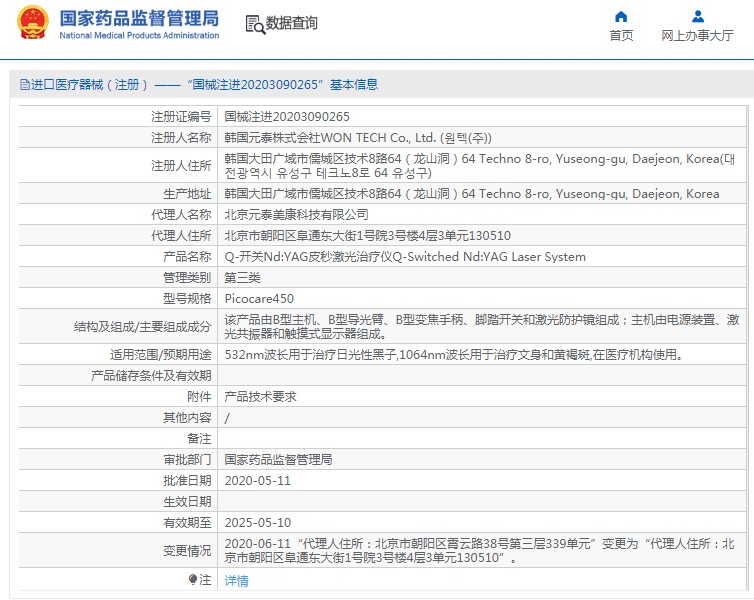Select the 附件 label
Image resolution: width=754 pixels, height=600 pixels.
point(199,397)
